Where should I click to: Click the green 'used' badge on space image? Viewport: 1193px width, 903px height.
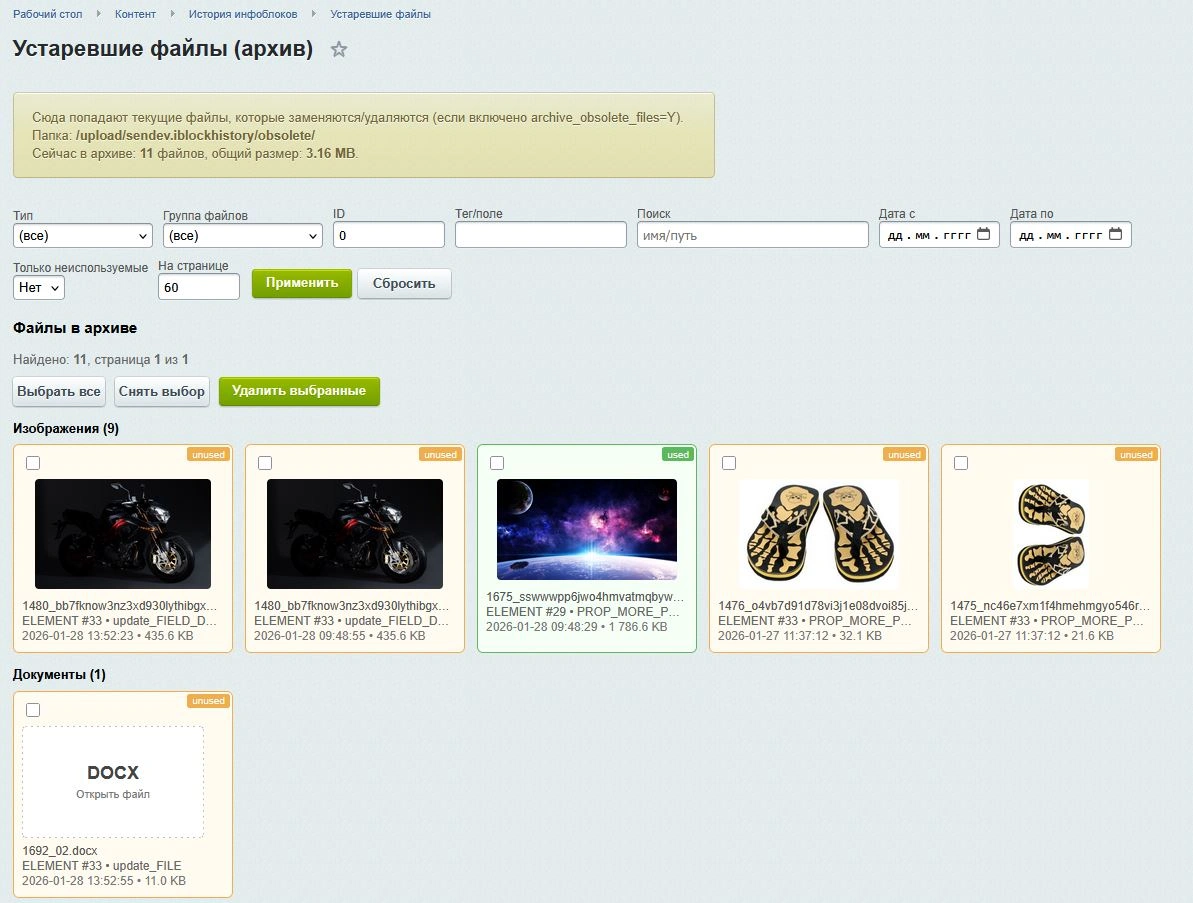pos(677,455)
